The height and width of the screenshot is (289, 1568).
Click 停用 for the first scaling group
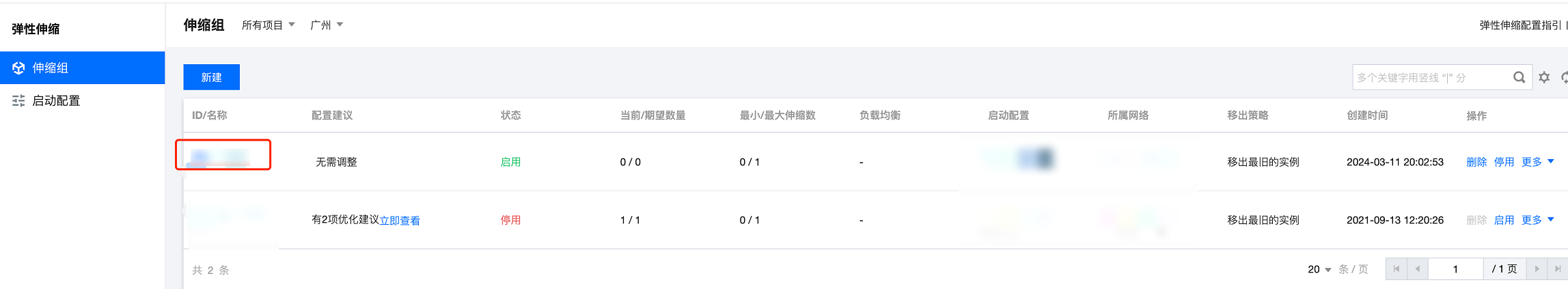(1504, 162)
